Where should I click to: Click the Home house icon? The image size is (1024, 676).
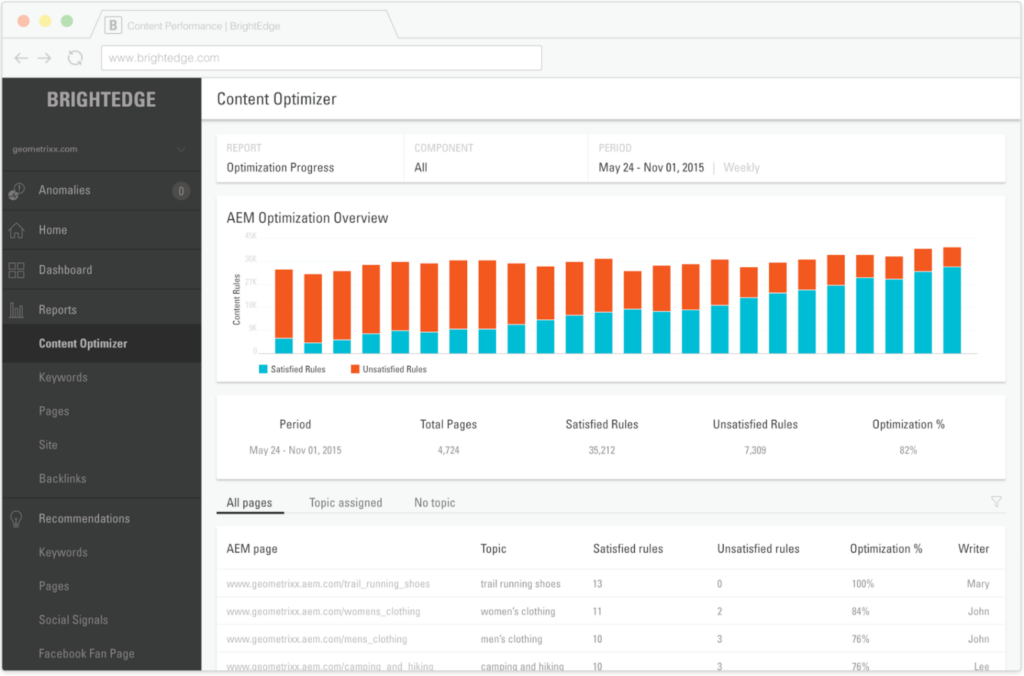pos(17,230)
